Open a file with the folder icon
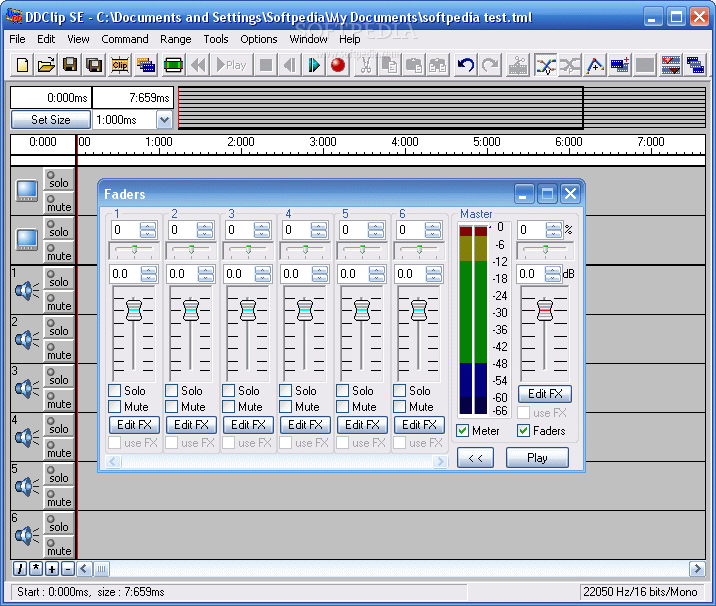Viewport: 716px width, 606px height. 46,65
